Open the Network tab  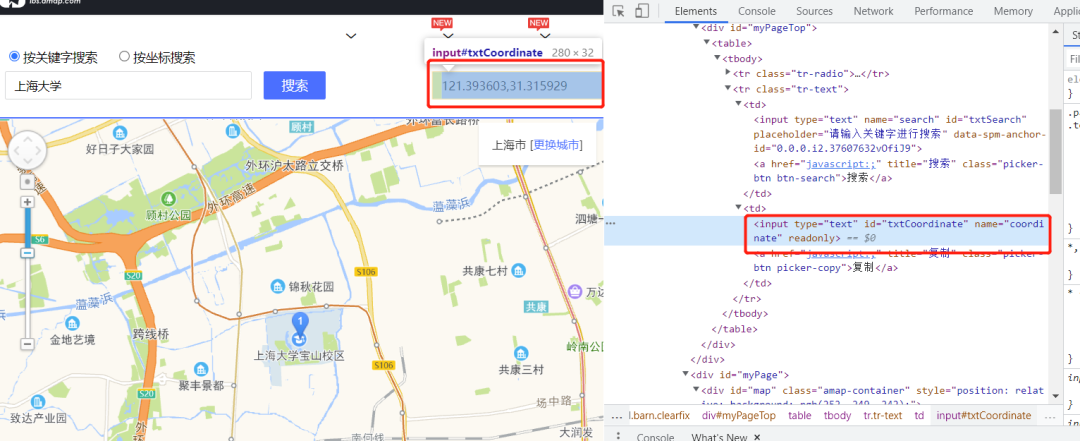pos(873,11)
